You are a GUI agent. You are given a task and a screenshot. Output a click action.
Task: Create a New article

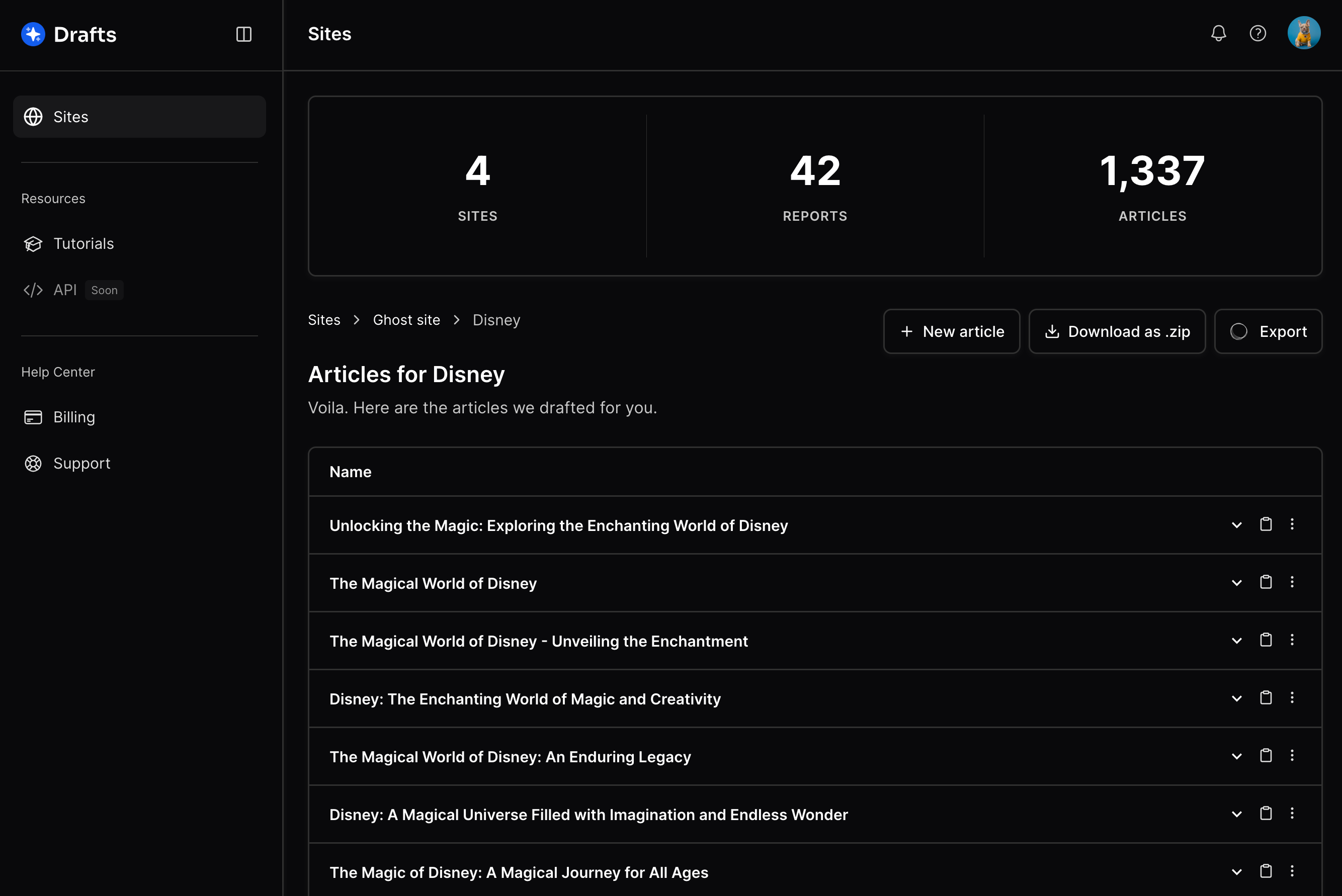952,331
